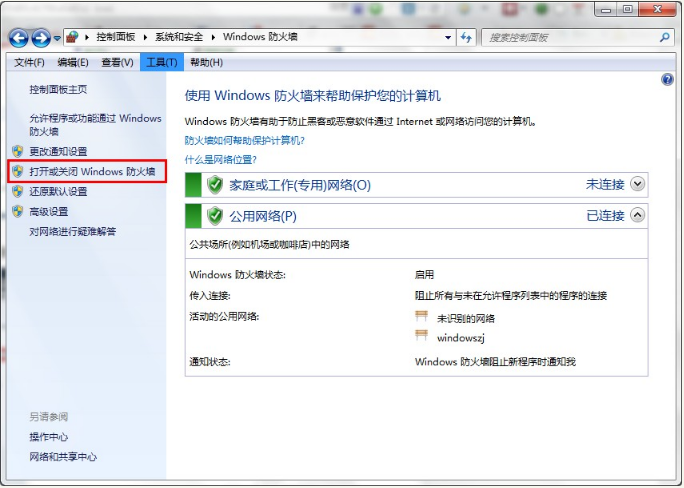Image resolution: width=684 pixels, height=488 pixels.
Task: Open 什么是网络位置? help link
Action: [x=220, y=160]
